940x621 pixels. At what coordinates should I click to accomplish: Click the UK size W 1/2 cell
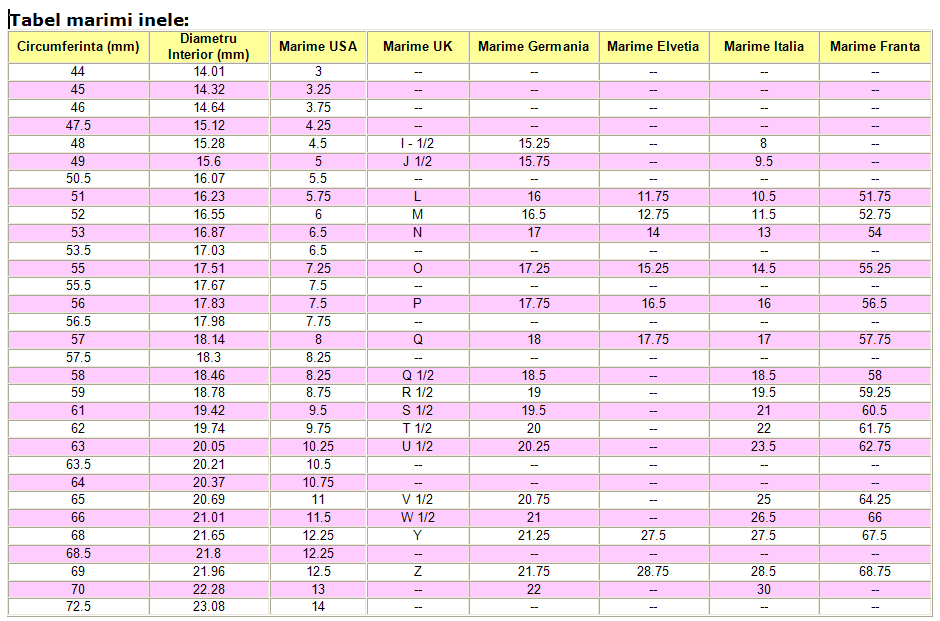click(417, 518)
